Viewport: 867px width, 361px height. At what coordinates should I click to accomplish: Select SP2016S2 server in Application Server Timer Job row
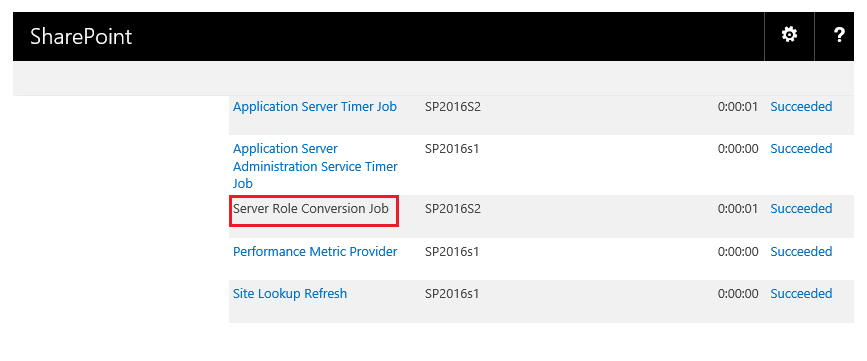(453, 107)
